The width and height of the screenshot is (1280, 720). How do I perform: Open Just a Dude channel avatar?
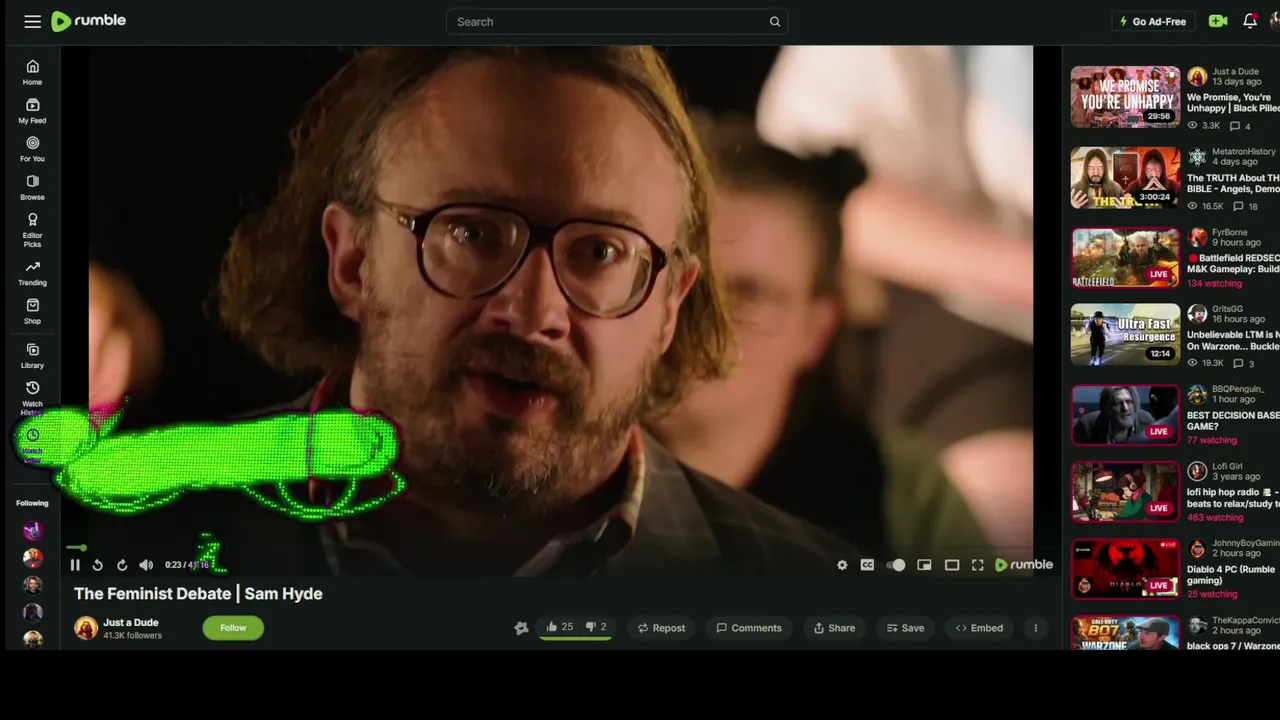coord(86,628)
